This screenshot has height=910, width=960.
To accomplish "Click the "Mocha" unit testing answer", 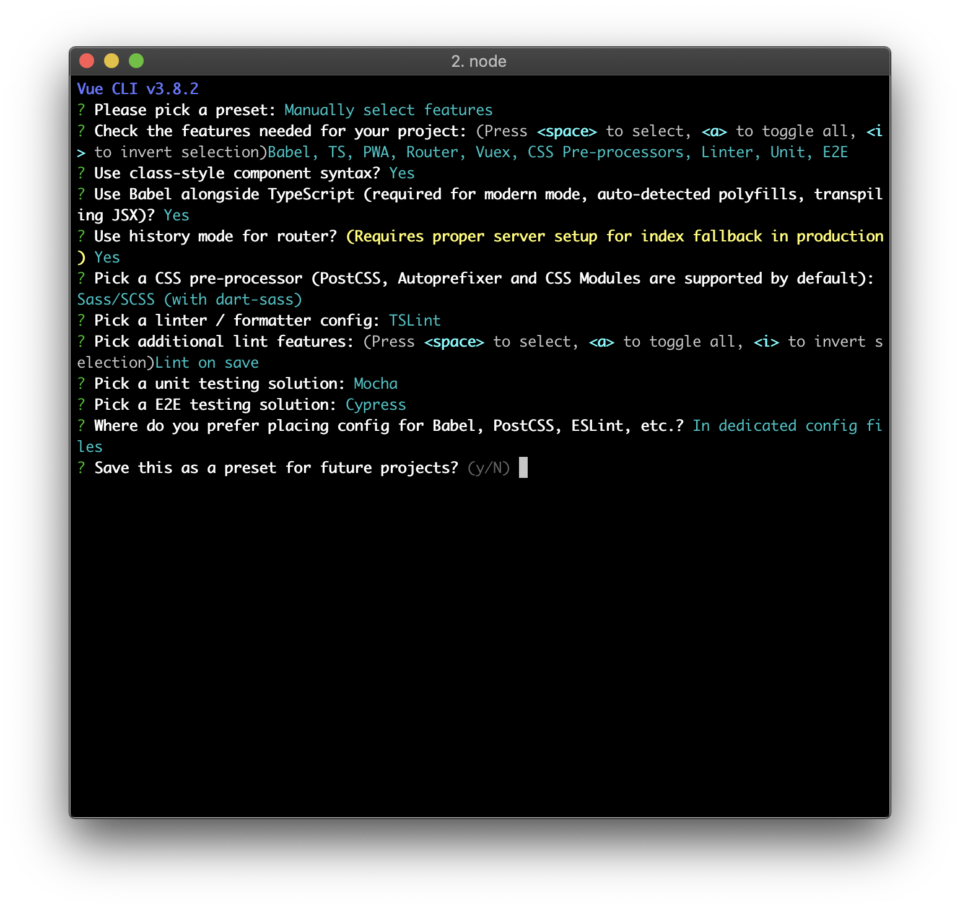I will [x=375, y=383].
